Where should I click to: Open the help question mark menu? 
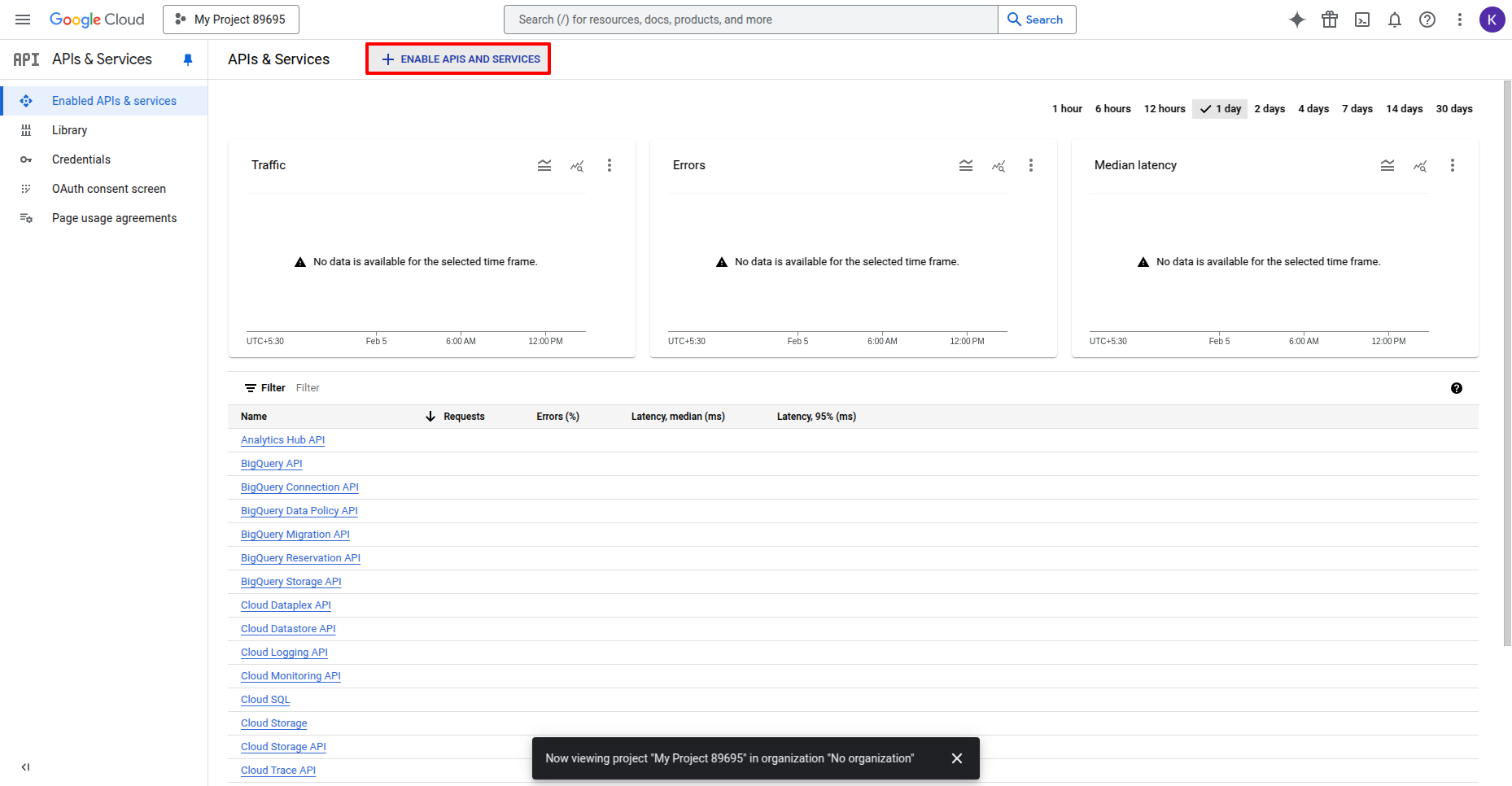(1427, 20)
